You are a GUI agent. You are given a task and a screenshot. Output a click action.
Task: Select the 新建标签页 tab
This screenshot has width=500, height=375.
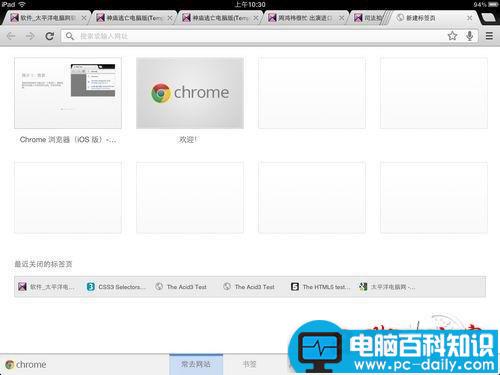433,18
